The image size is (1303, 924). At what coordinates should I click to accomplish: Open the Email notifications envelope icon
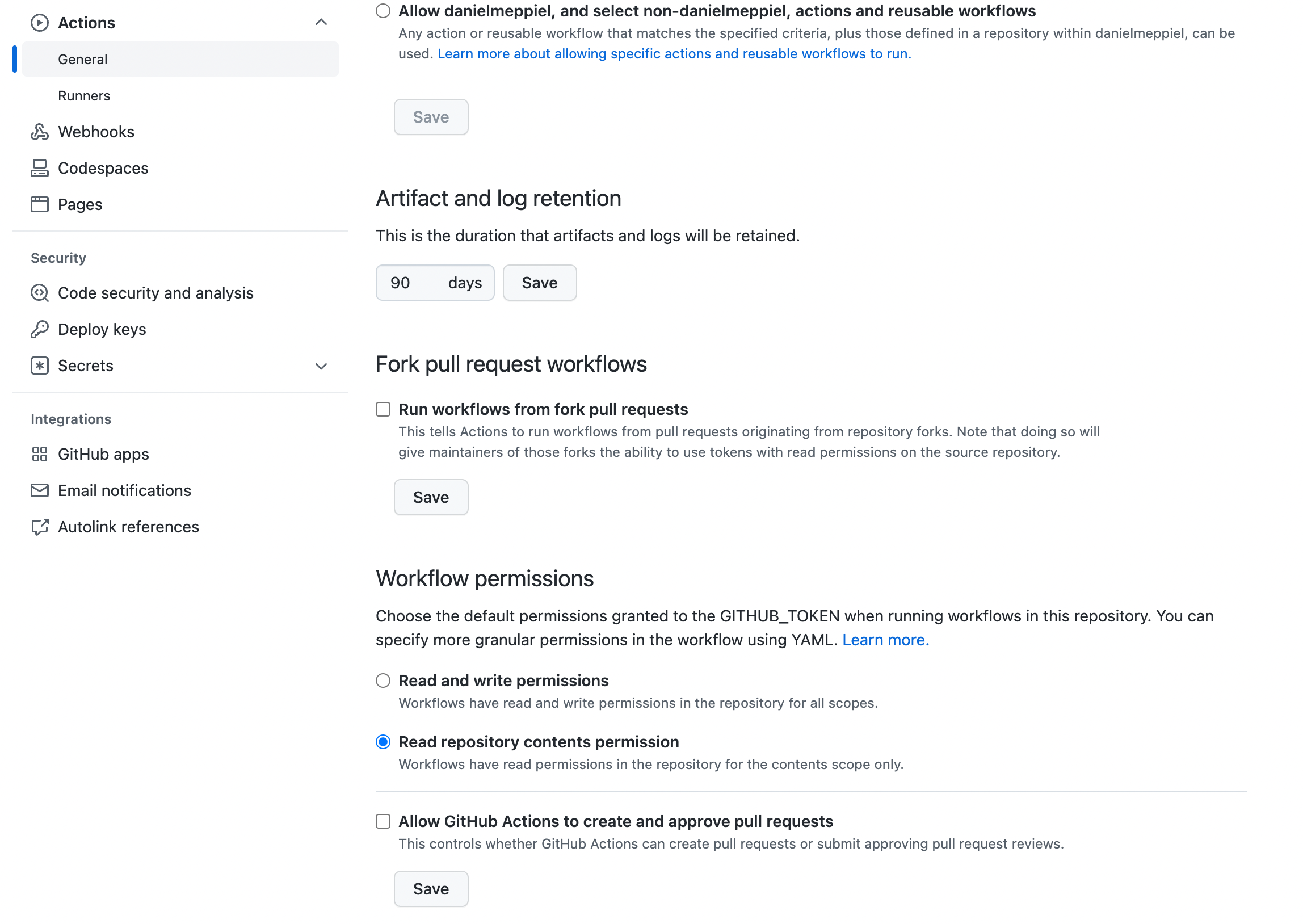[x=39, y=490]
